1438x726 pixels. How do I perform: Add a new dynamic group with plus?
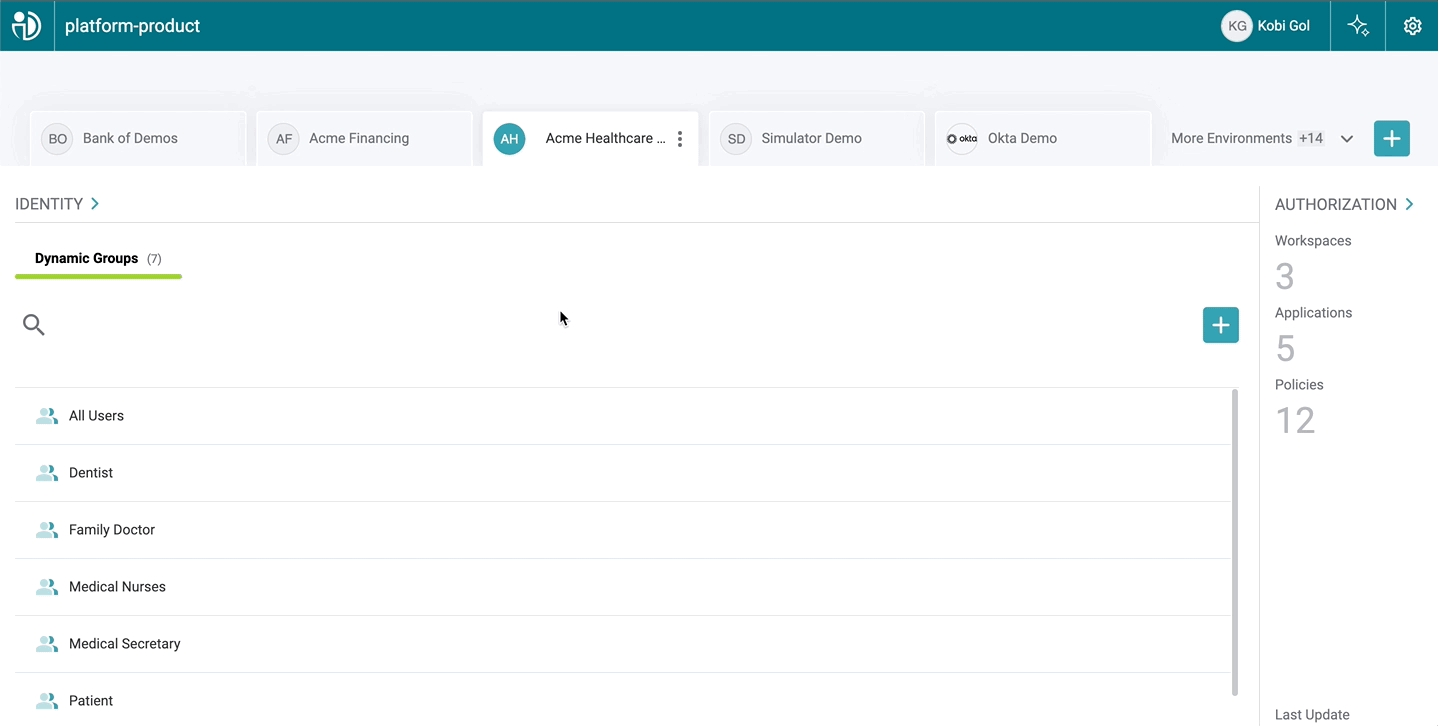(1221, 325)
